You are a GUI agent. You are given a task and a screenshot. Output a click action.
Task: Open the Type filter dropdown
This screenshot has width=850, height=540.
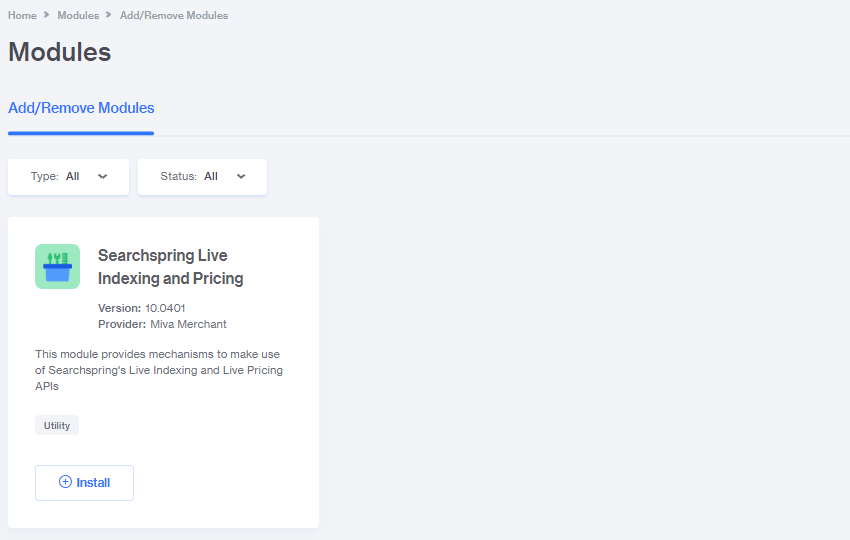68,177
